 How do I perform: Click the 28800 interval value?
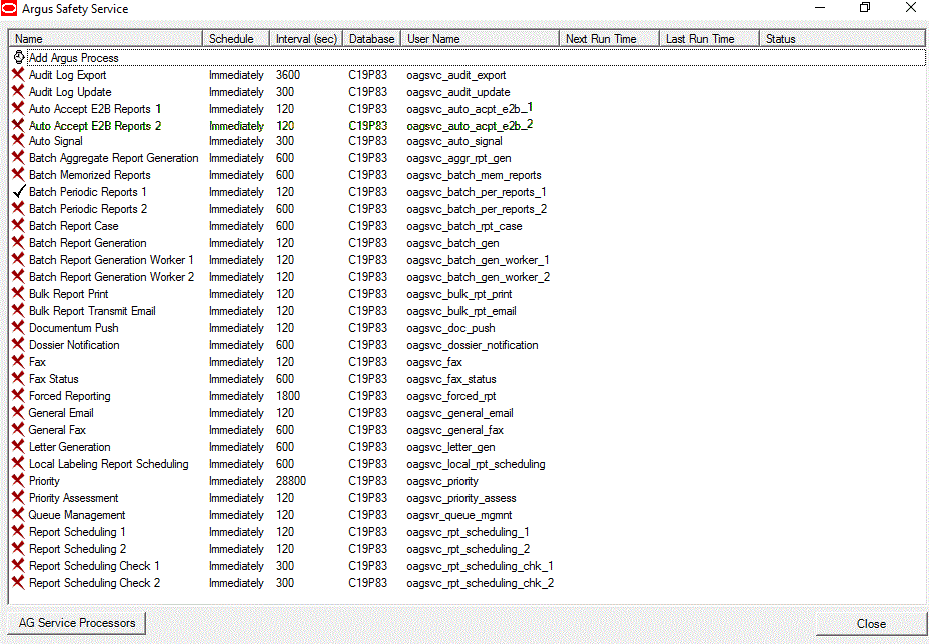[291, 481]
